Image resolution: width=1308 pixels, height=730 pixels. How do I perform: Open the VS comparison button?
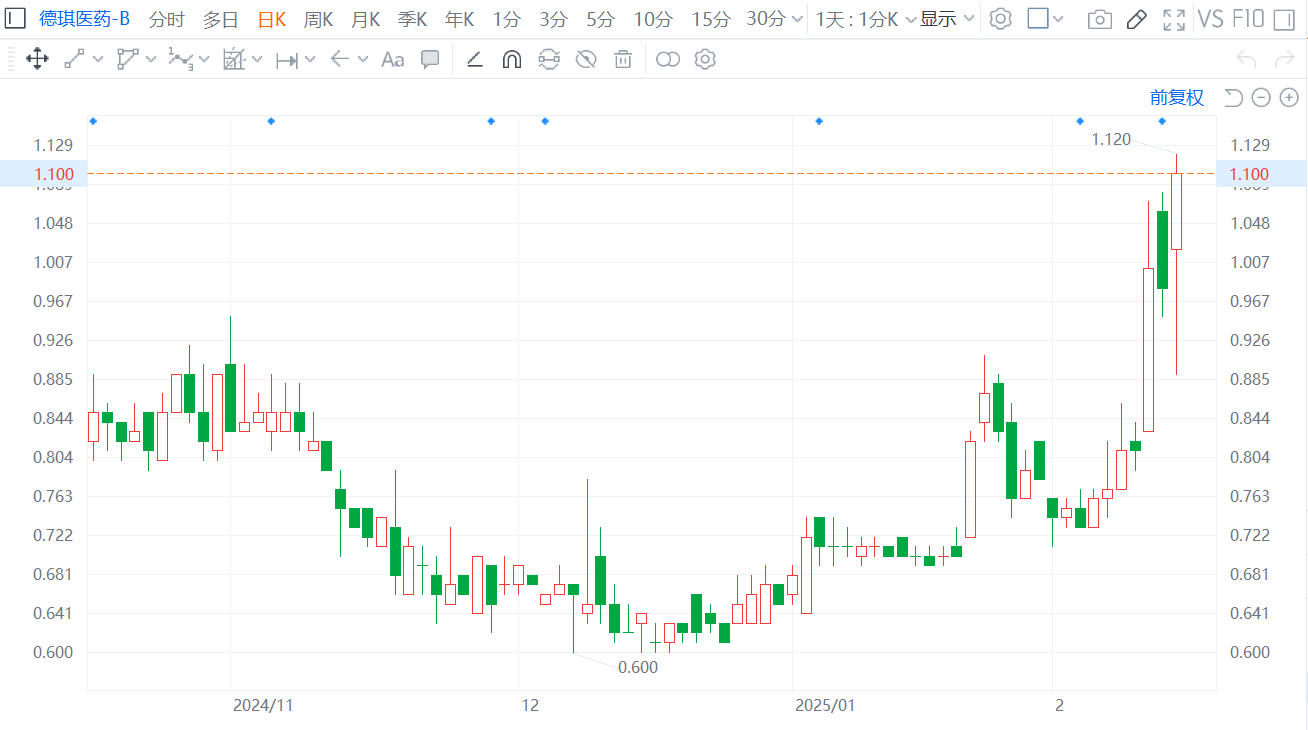pyautogui.click(x=1210, y=18)
